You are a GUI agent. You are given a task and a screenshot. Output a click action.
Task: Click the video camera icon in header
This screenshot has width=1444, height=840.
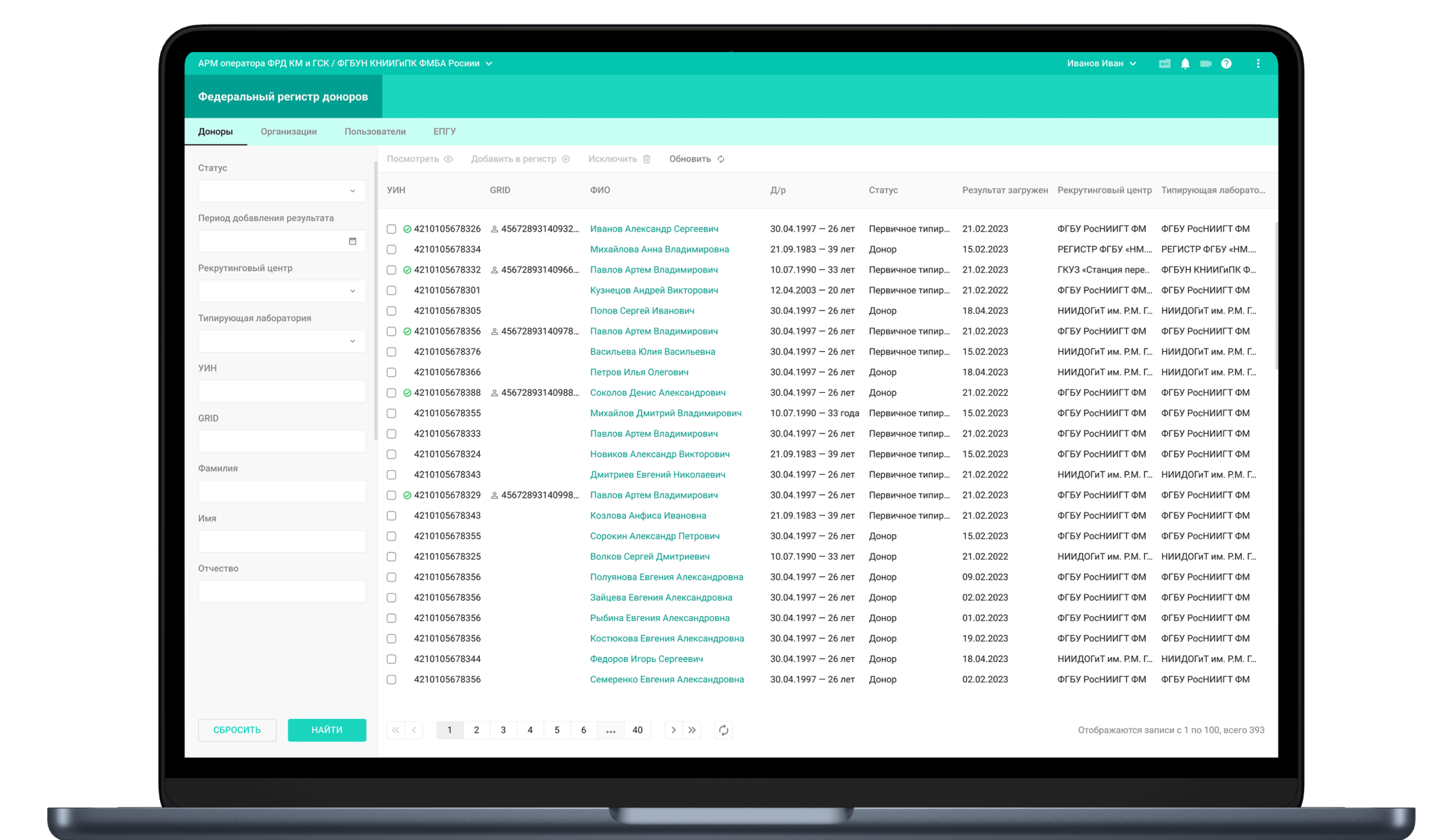pyautogui.click(x=1205, y=63)
